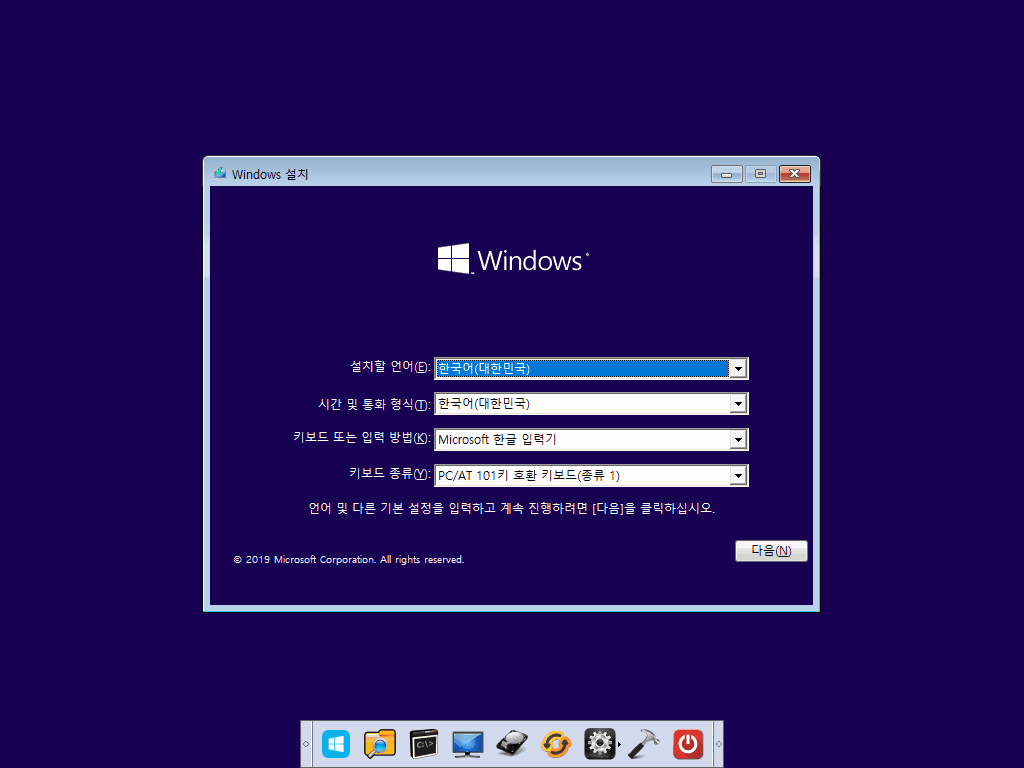
Task: Click the red power button dock icon
Action: (x=688, y=744)
